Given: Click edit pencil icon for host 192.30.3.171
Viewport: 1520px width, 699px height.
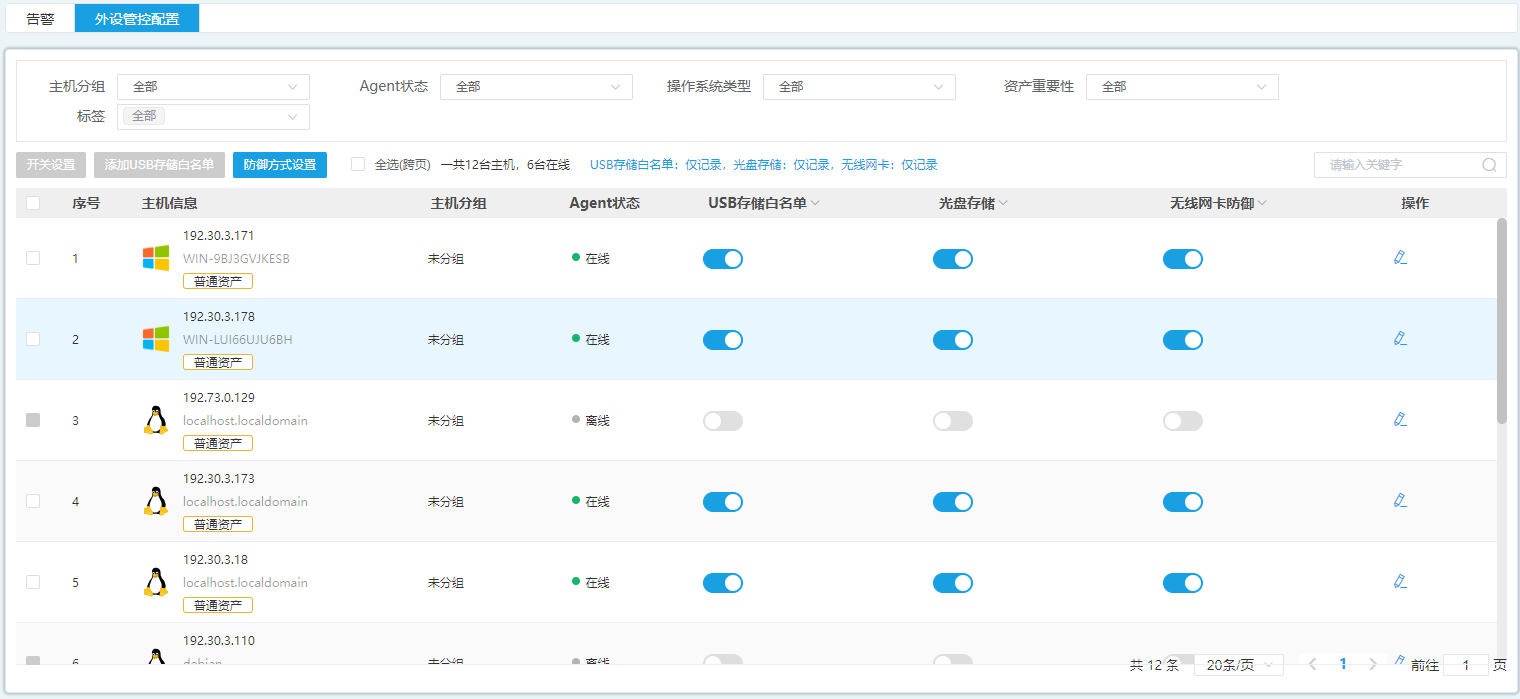Looking at the screenshot, I should 1400,258.
